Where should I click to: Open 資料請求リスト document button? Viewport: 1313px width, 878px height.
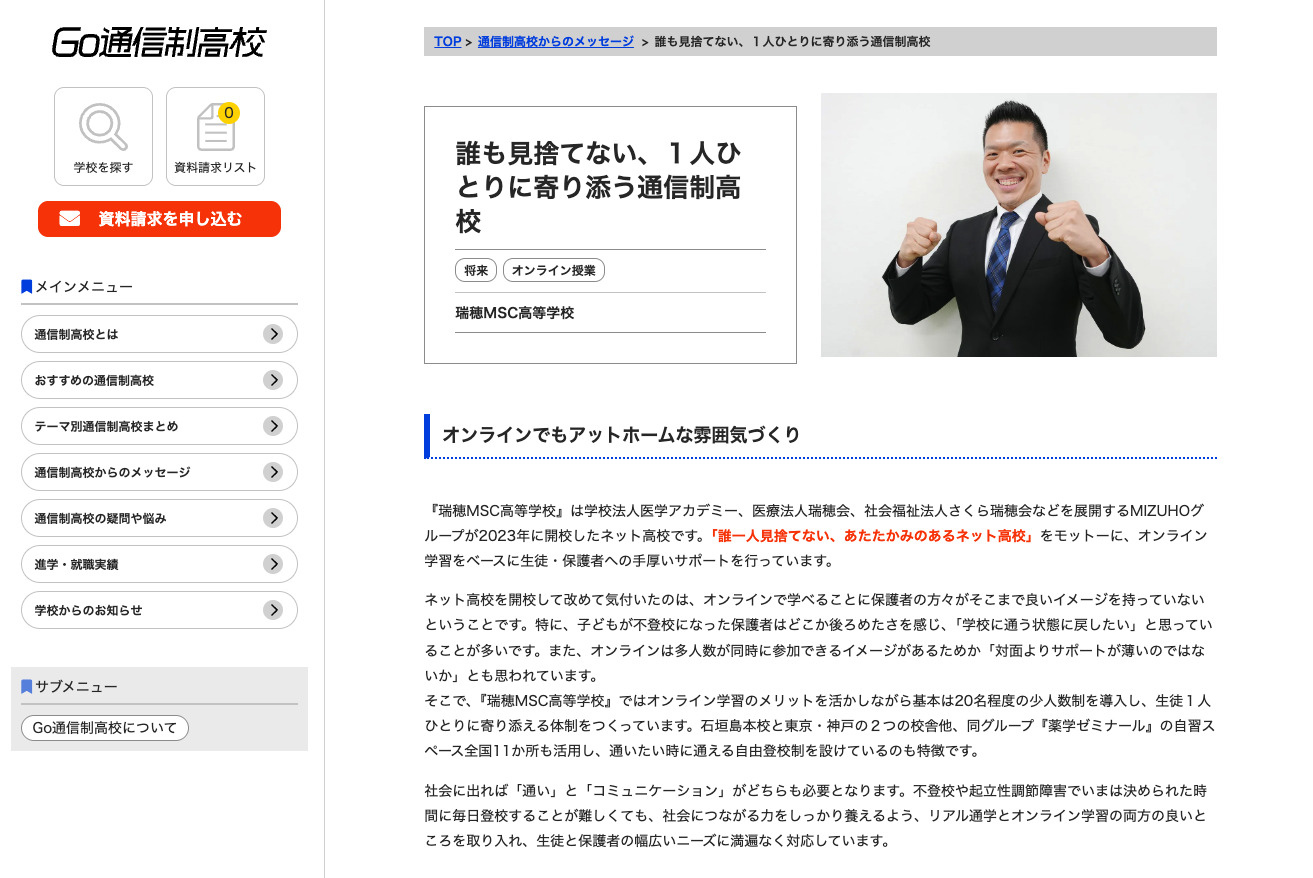[215, 136]
